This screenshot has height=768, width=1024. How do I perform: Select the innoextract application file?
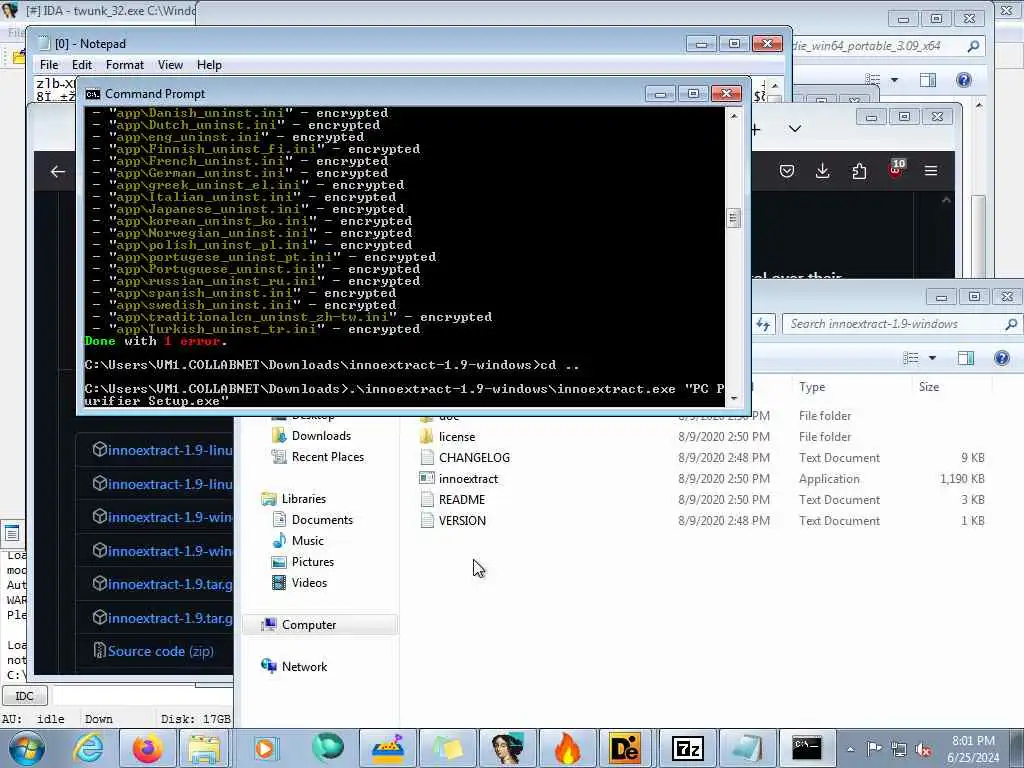click(468, 479)
